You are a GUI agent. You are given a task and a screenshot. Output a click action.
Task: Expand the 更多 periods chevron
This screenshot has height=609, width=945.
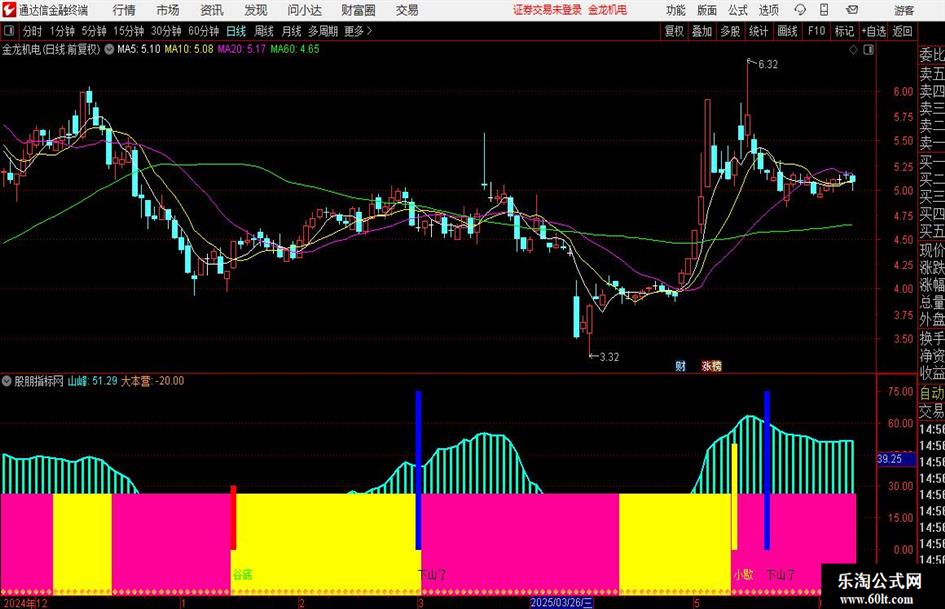tap(369, 31)
